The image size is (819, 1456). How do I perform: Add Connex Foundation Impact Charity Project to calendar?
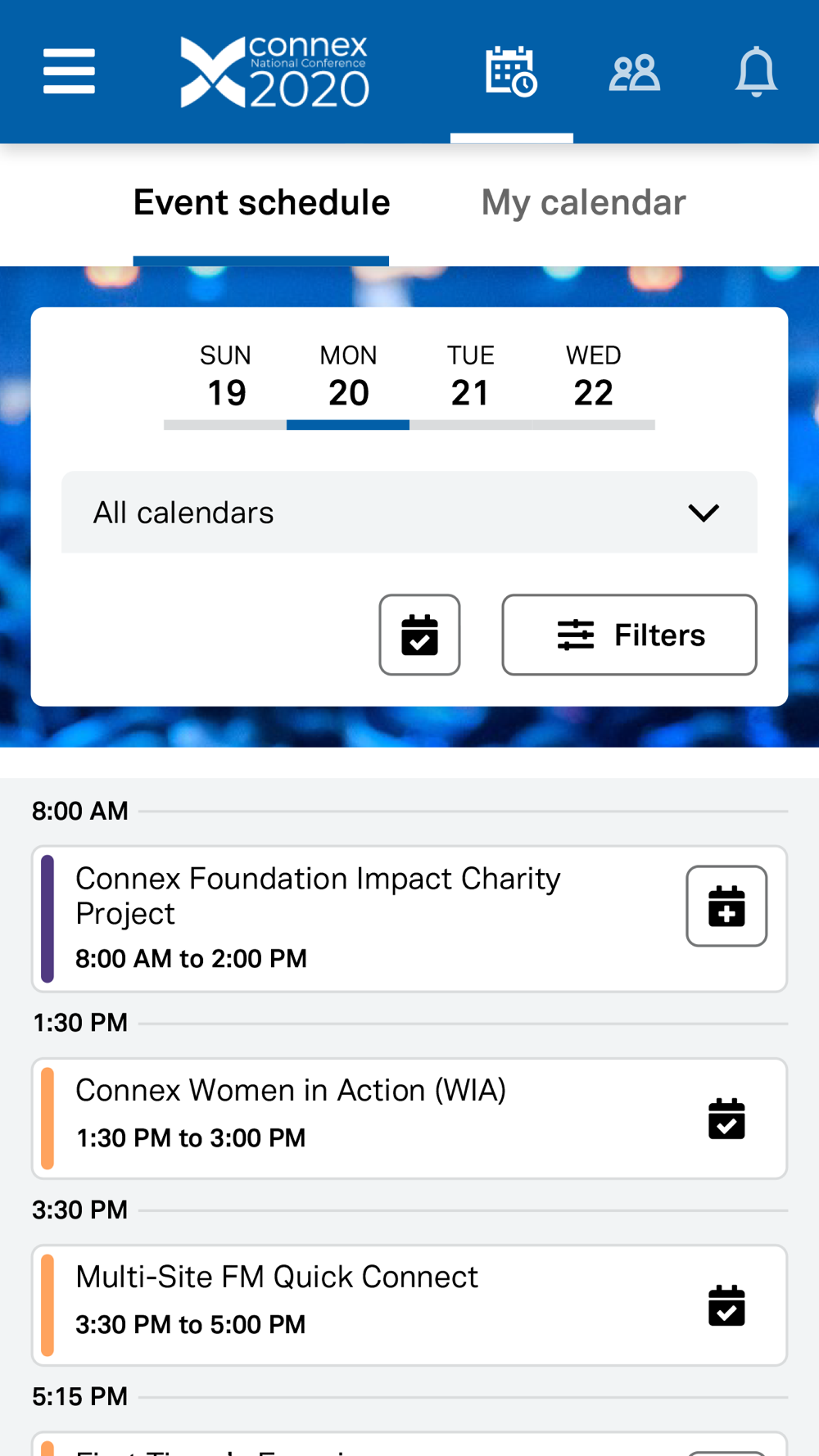pos(726,906)
